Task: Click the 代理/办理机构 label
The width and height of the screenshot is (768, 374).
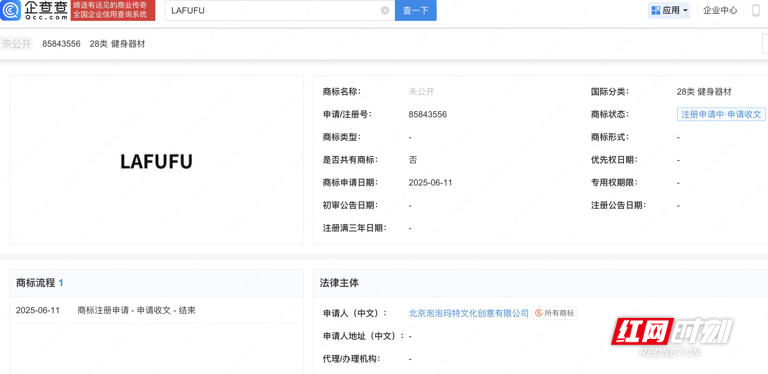Action: pos(352,359)
